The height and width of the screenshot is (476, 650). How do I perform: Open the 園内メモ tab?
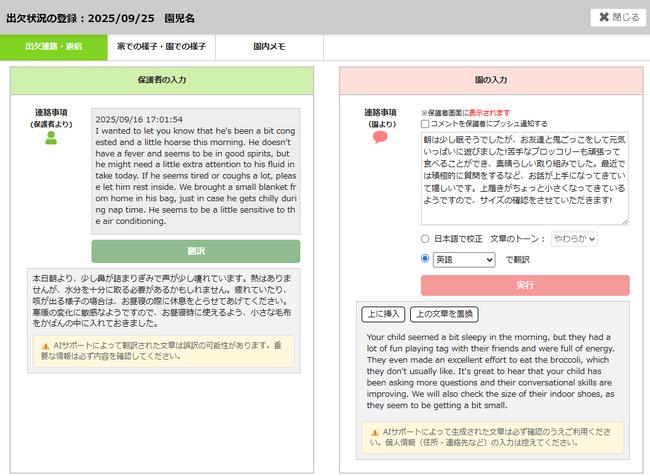pyautogui.click(x=270, y=46)
